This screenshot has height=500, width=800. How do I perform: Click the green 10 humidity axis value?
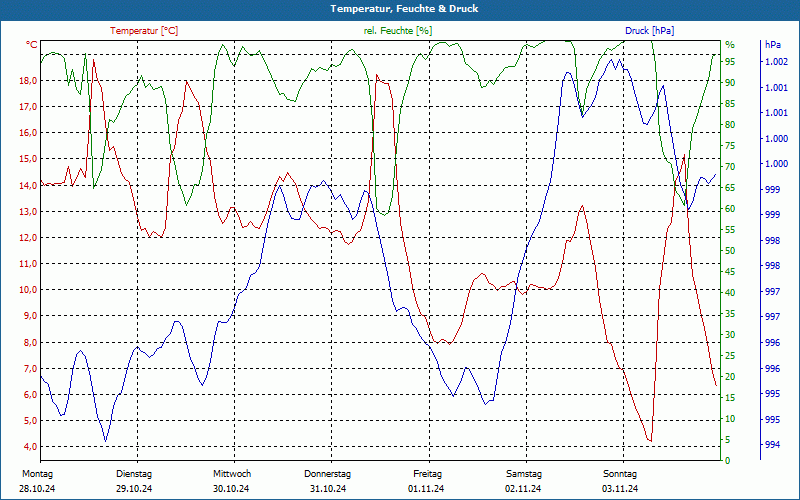[730, 419]
